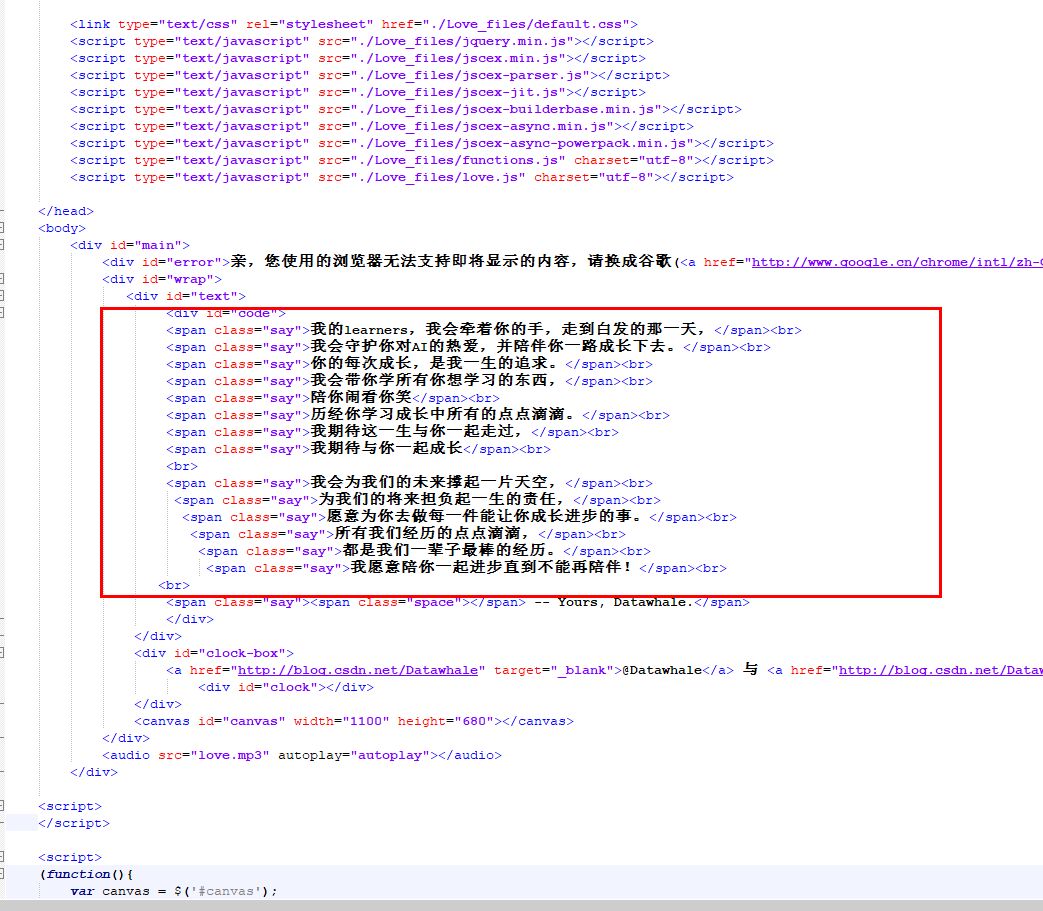Select the canvas id="canvas" line
Image resolution: width=1043 pixels, height=911 pixels.
(353, 721)
